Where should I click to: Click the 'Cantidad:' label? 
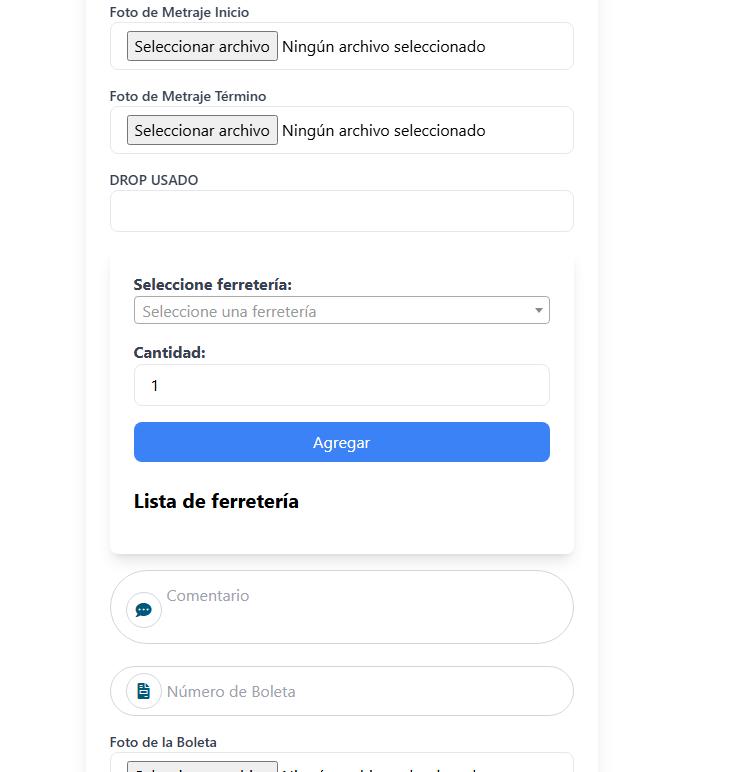point(169,353)
